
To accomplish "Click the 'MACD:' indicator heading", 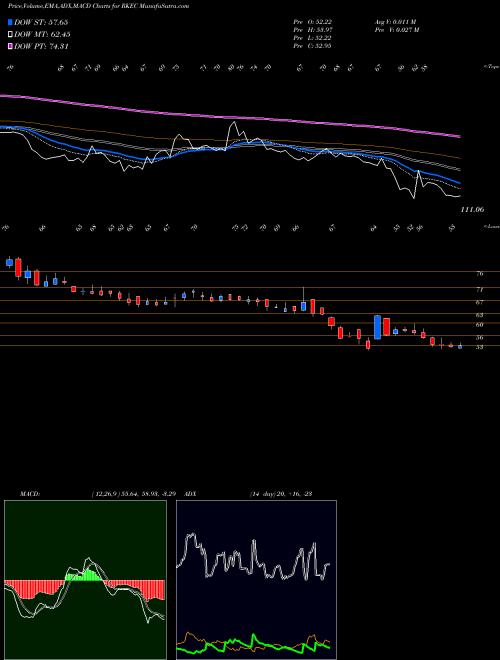I will tap(29, 494).
